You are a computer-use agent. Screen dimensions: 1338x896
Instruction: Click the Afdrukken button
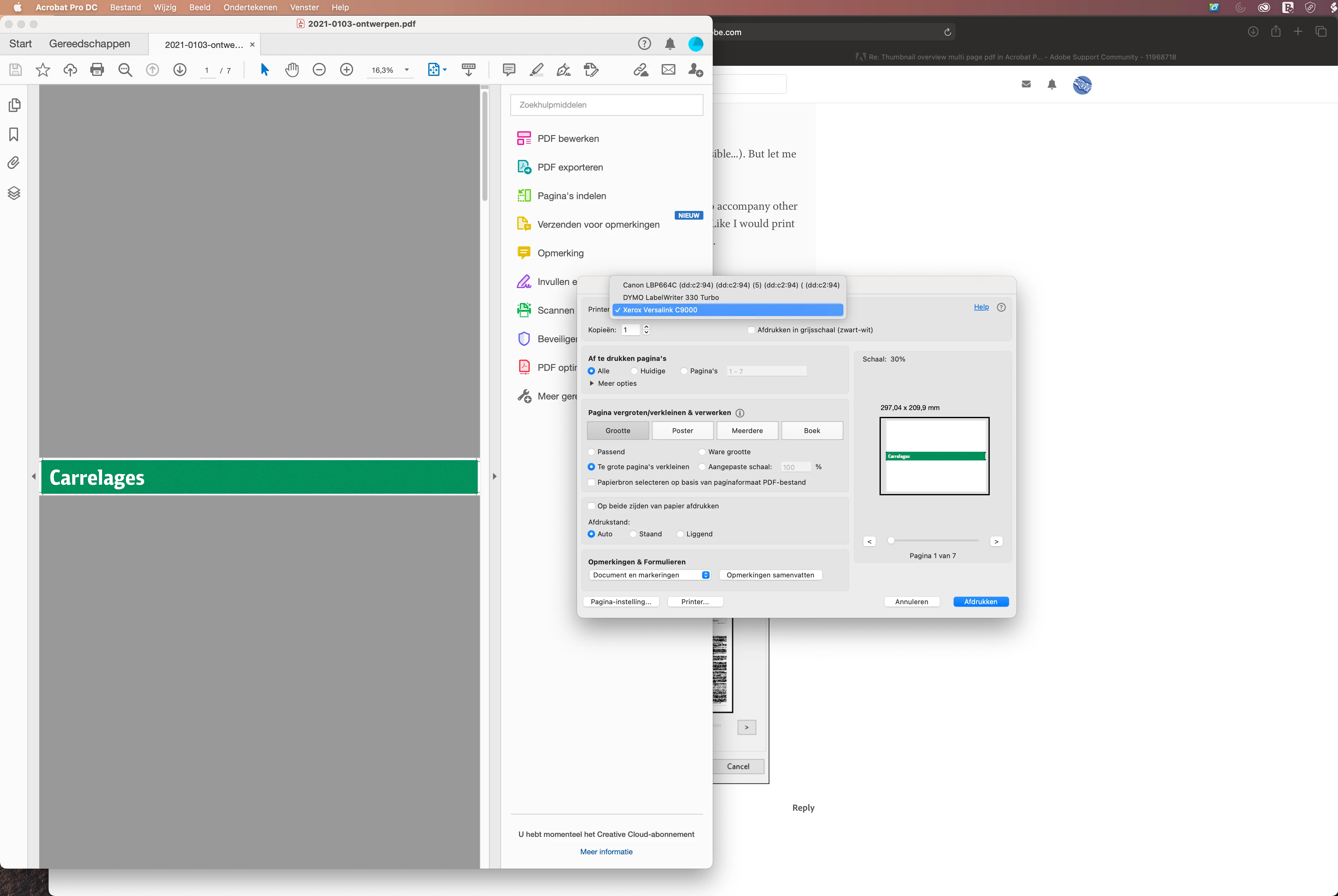(x=980, y=602)
